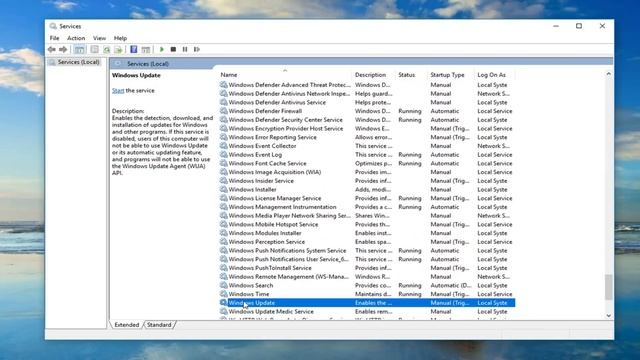Viewport: 640px width, 360px height.
Task: Click the gear icon of Windows Event Collector
Action: [x=223, y=146]
